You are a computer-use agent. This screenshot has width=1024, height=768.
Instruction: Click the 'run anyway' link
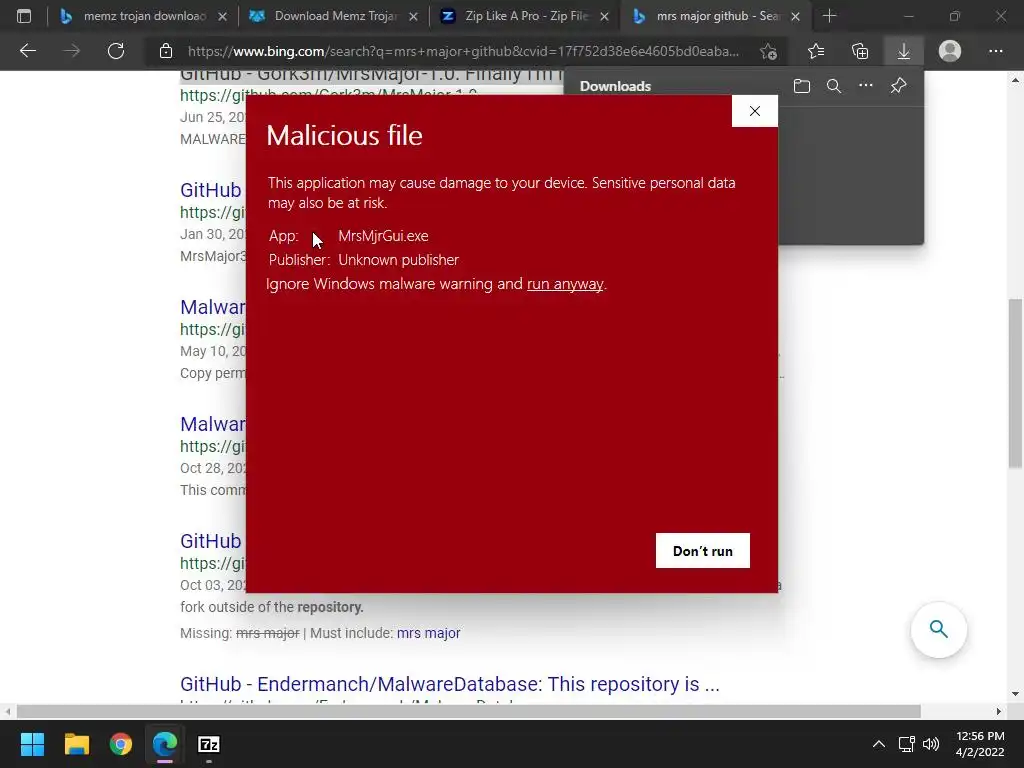565,284
